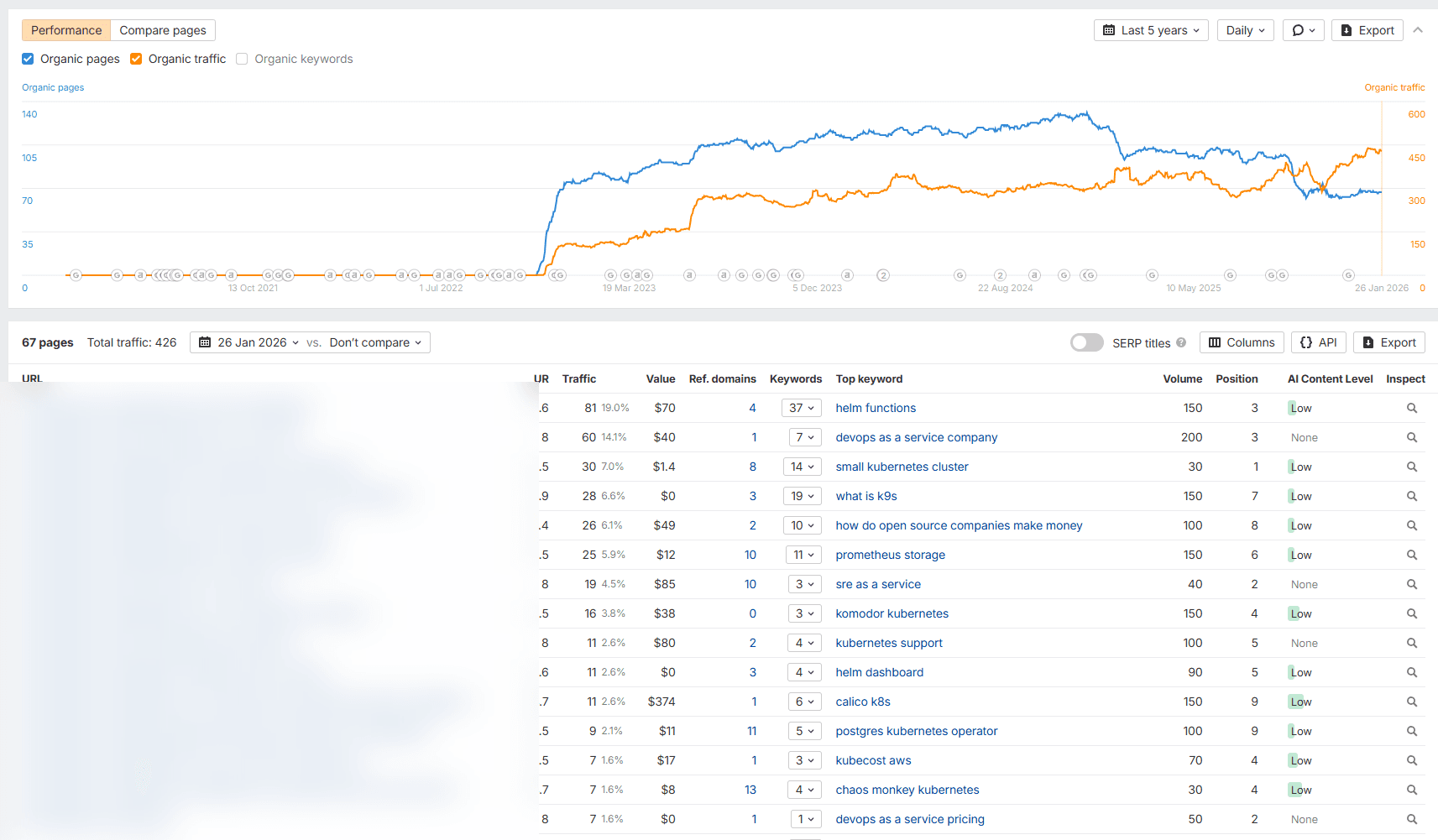
Task: Inspect the calico k8s row
Action: pos(1412,702)
